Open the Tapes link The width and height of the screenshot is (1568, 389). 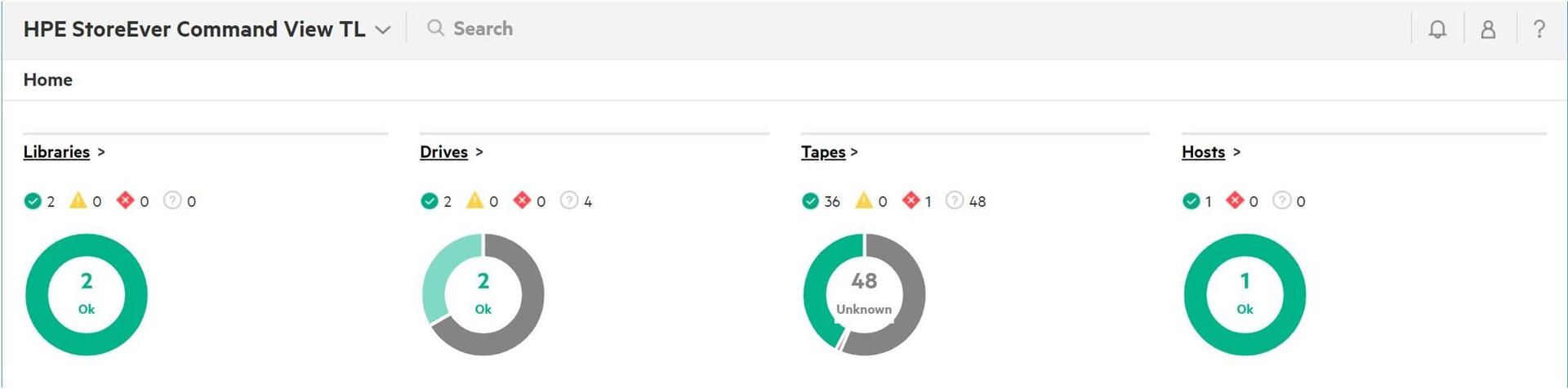pos(823,152)
